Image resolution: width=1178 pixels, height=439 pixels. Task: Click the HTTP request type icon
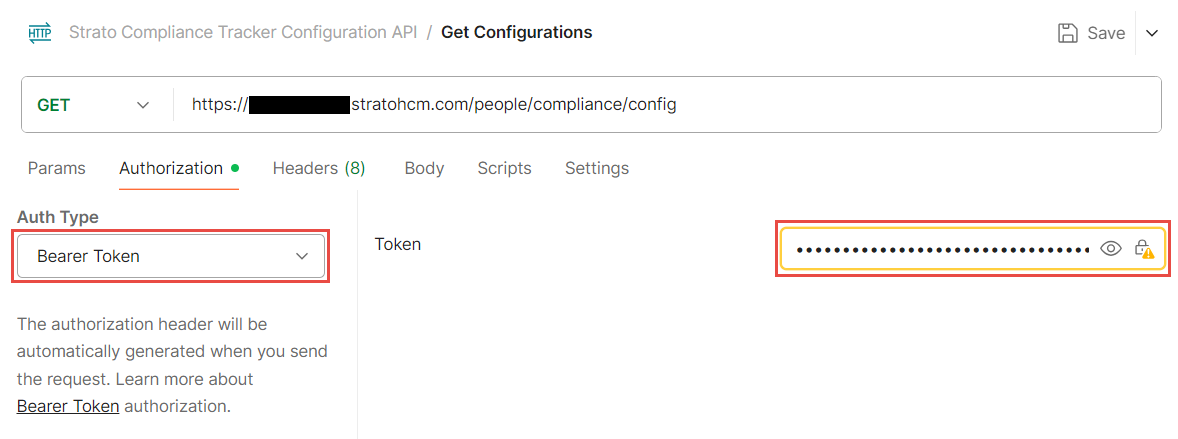[40, 33]
